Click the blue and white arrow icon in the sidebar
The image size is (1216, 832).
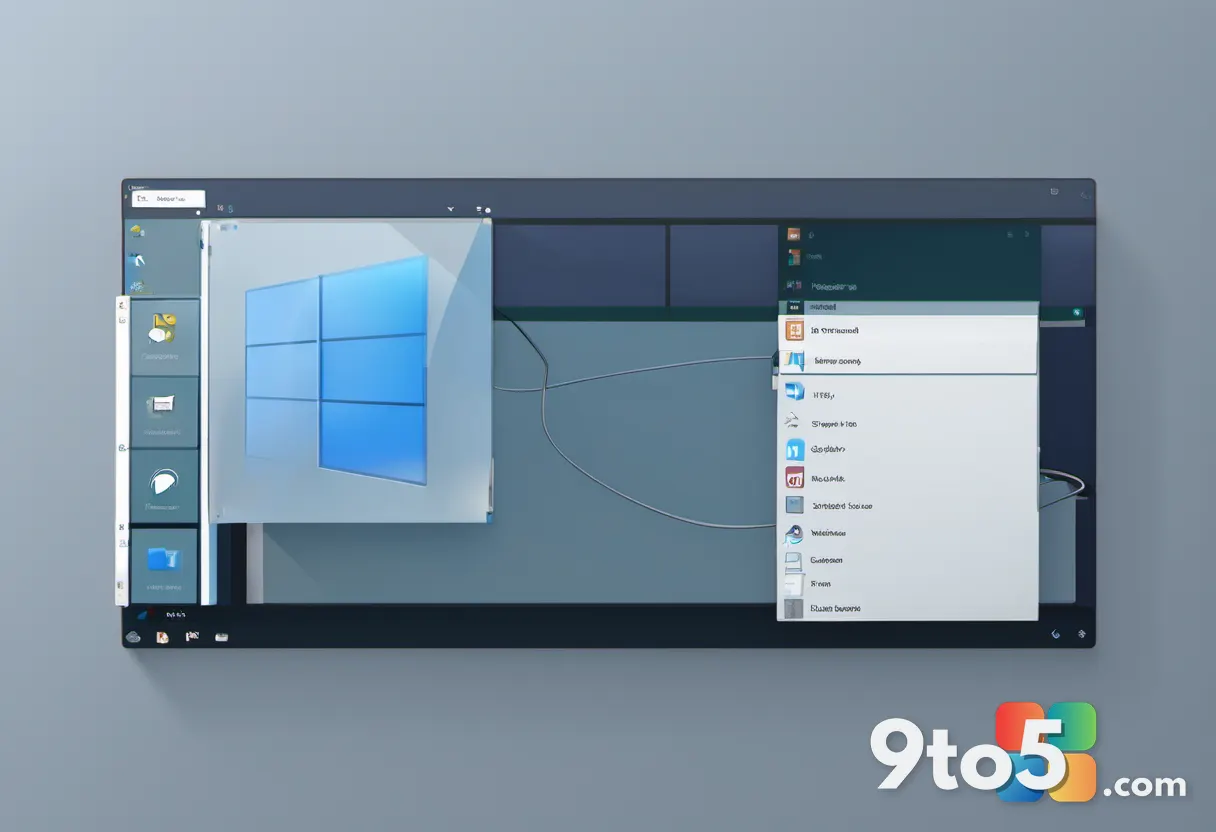(x=137, y=261)
